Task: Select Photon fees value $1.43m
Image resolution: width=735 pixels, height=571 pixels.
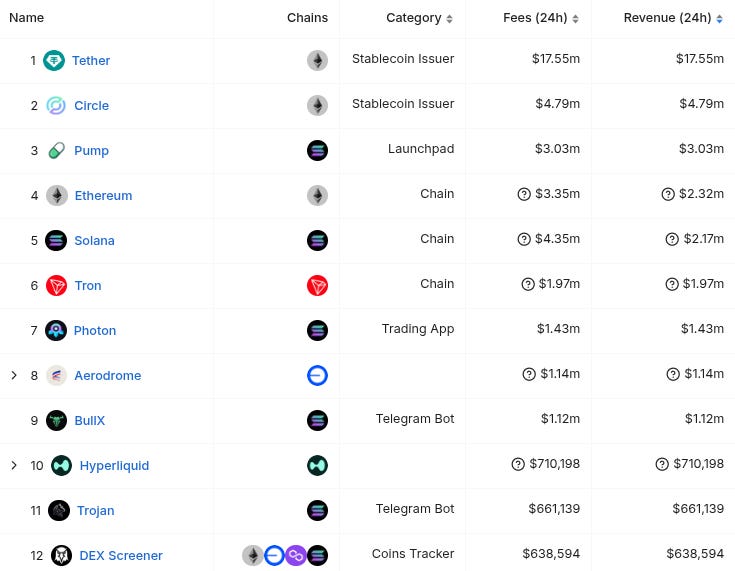Action: pos(559,329)
